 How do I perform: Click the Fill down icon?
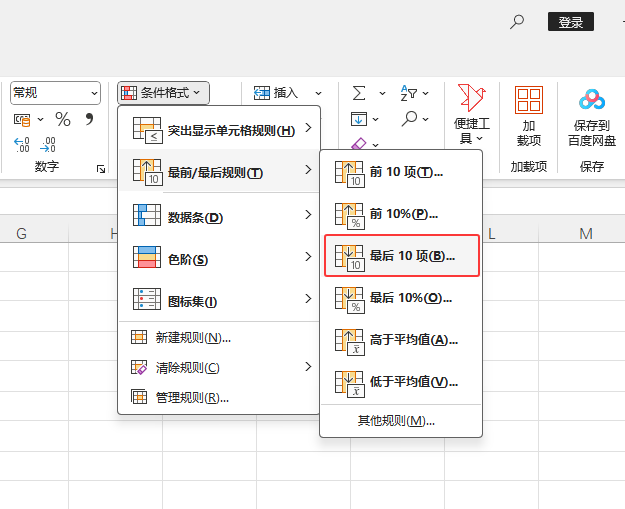(x=359, y=119)
